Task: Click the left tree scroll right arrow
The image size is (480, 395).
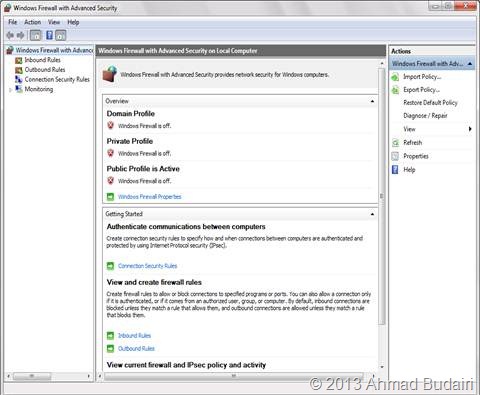Action: click(88, 376)
